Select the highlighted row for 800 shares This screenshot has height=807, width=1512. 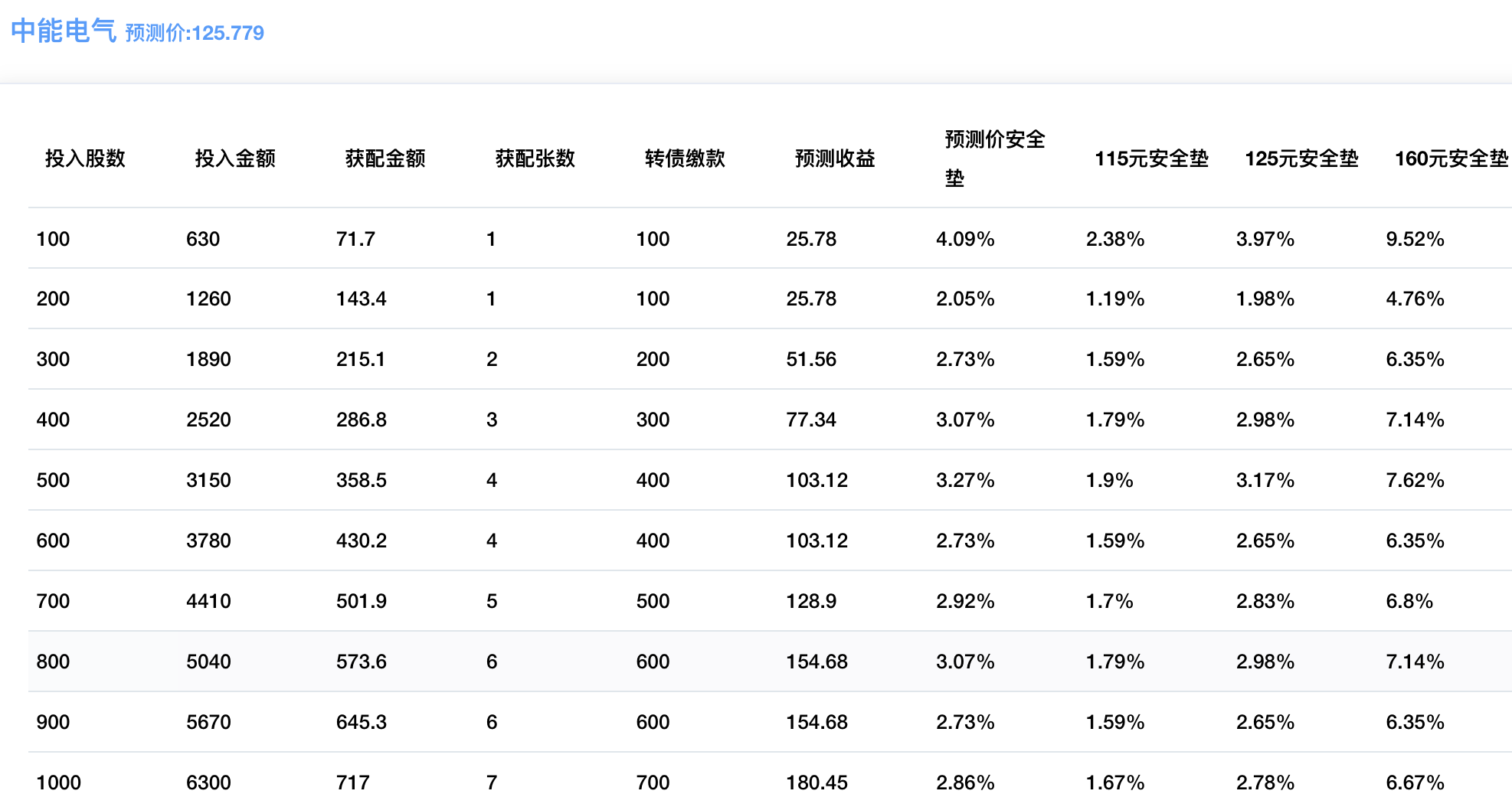pos(53,662)
